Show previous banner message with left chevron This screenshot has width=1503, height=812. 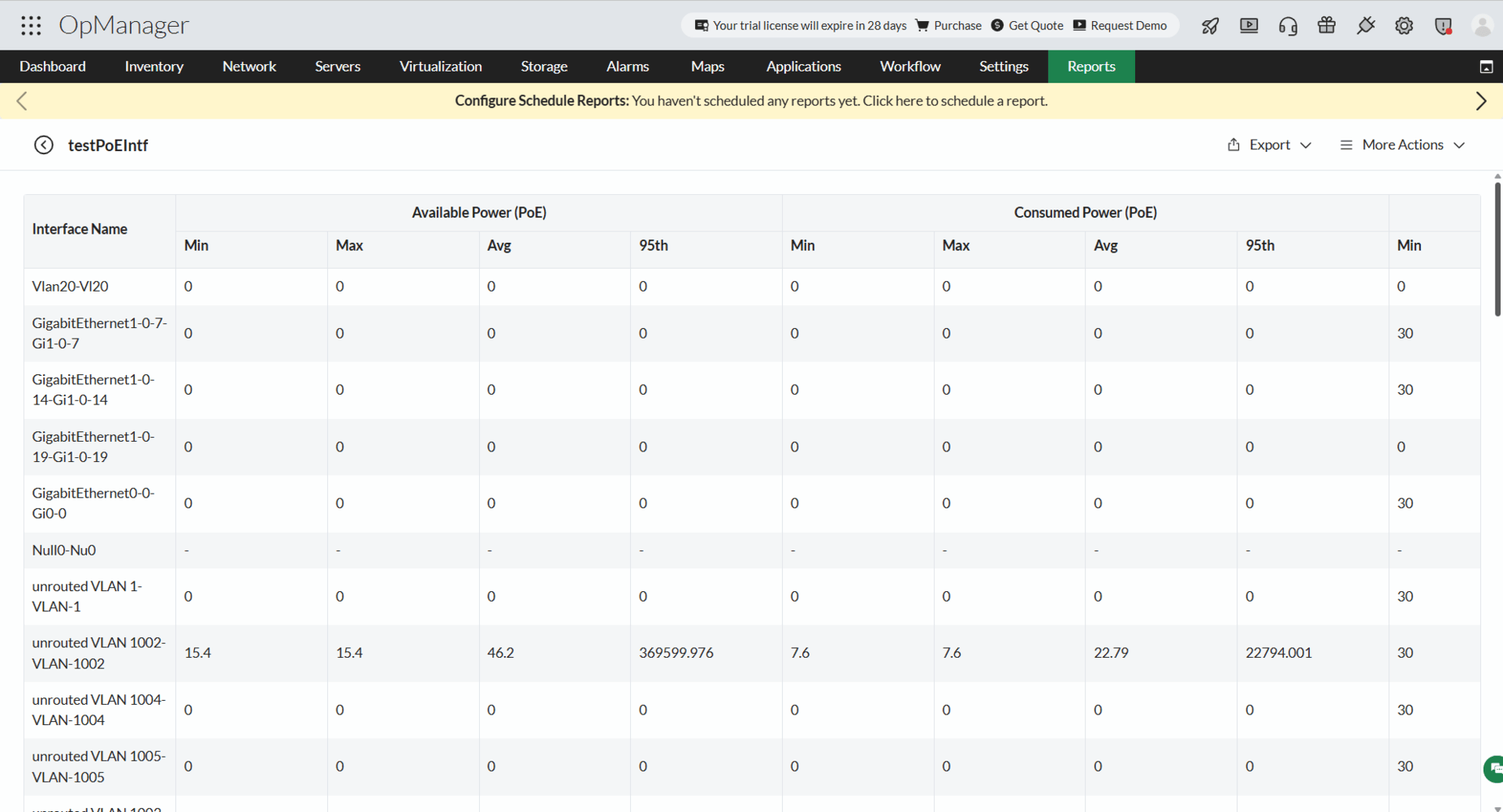tap(22, 101)
